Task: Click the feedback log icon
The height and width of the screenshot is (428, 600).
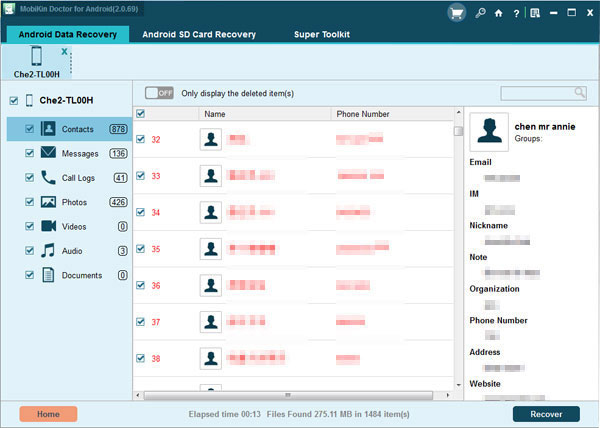Action: click(x=536, y=12)
